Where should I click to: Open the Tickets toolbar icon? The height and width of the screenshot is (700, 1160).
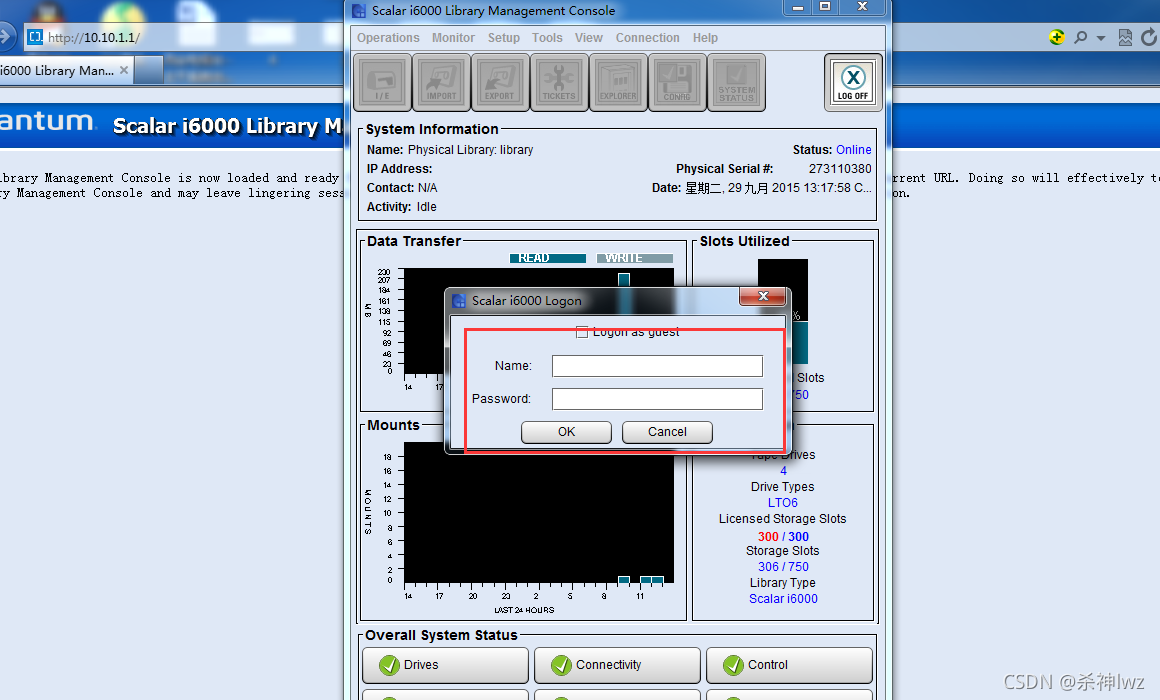(x=559, y=82)
